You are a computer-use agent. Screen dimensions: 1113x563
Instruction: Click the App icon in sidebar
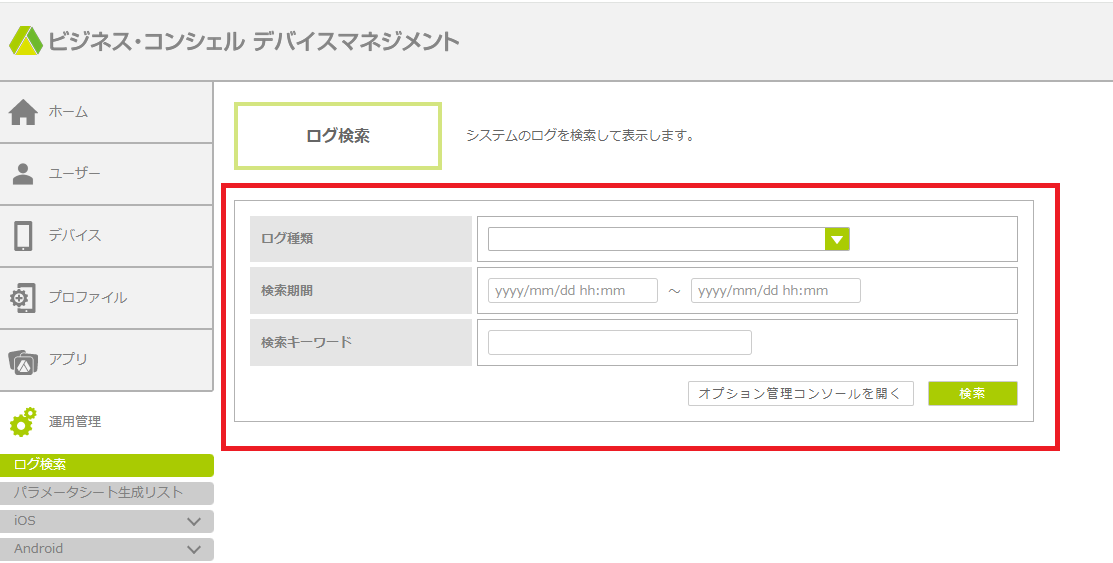click(x=23, y=360)
